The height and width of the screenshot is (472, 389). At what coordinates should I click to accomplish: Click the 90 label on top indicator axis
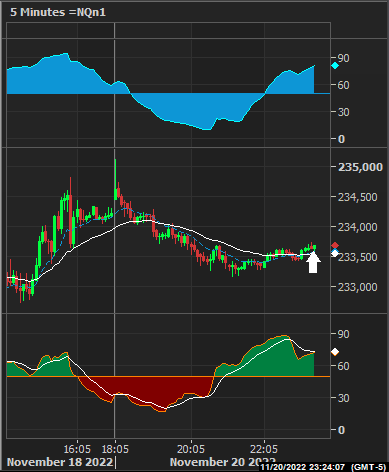point(344,58)
